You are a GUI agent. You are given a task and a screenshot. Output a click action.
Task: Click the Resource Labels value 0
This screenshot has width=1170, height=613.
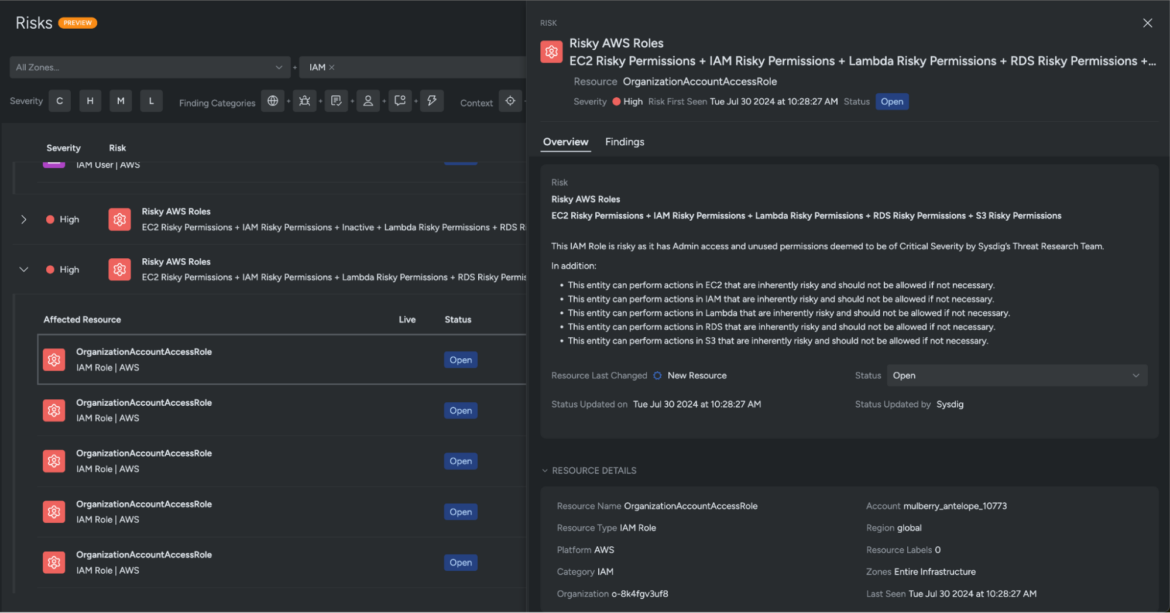pyautogui.click(x=938, y=550)
